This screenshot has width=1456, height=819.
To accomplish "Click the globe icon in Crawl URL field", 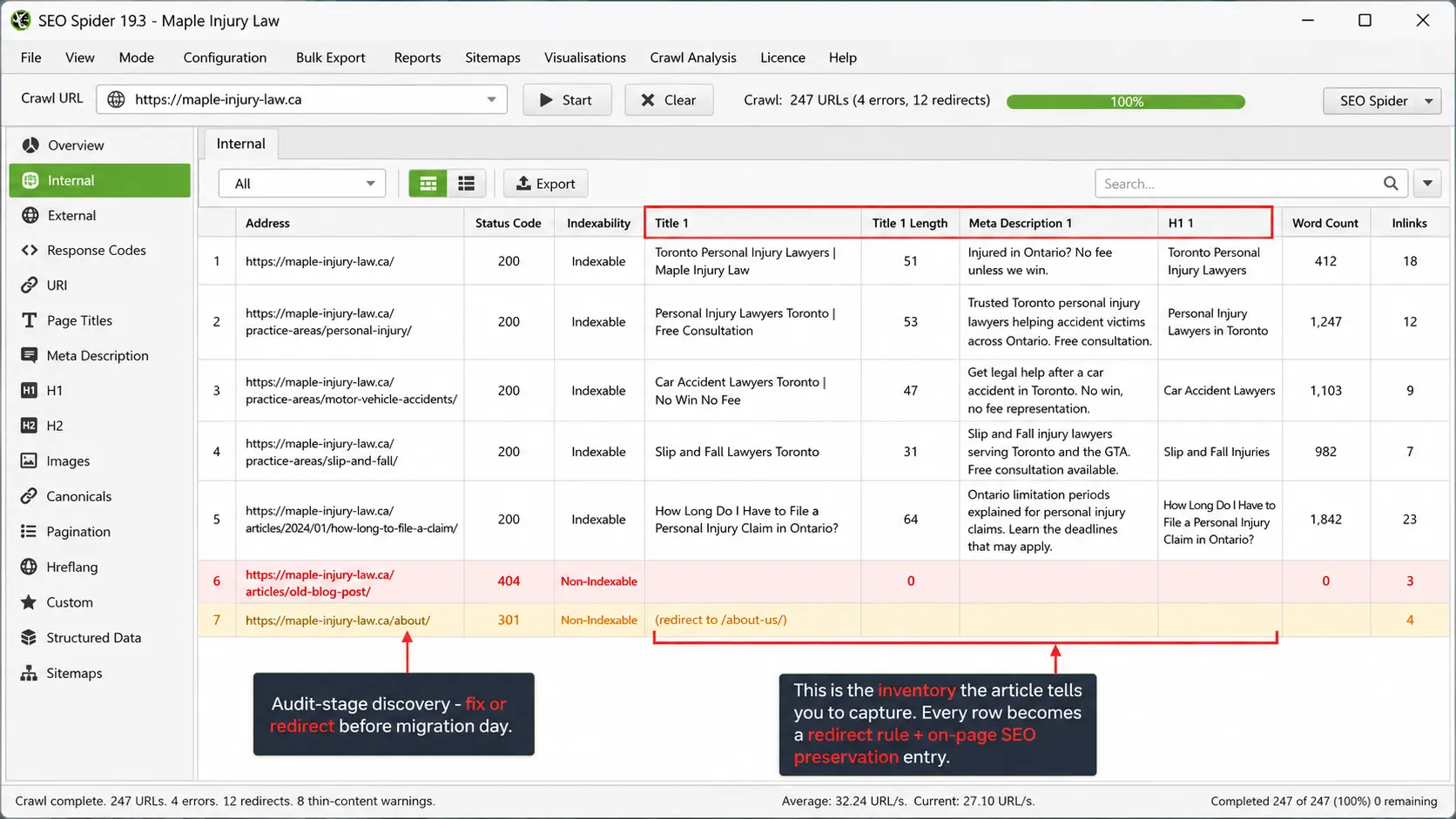I will pyautogui.click(x=116, y=99).
